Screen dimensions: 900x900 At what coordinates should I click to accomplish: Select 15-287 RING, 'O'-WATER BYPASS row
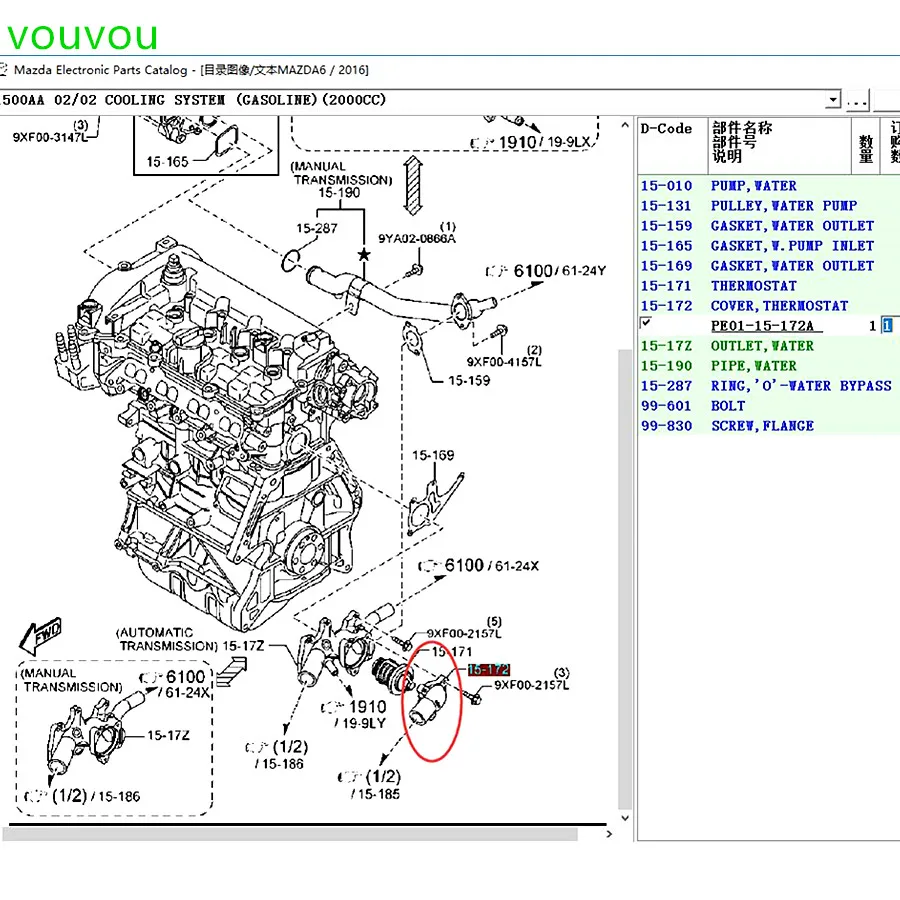(x=769, y=386)
